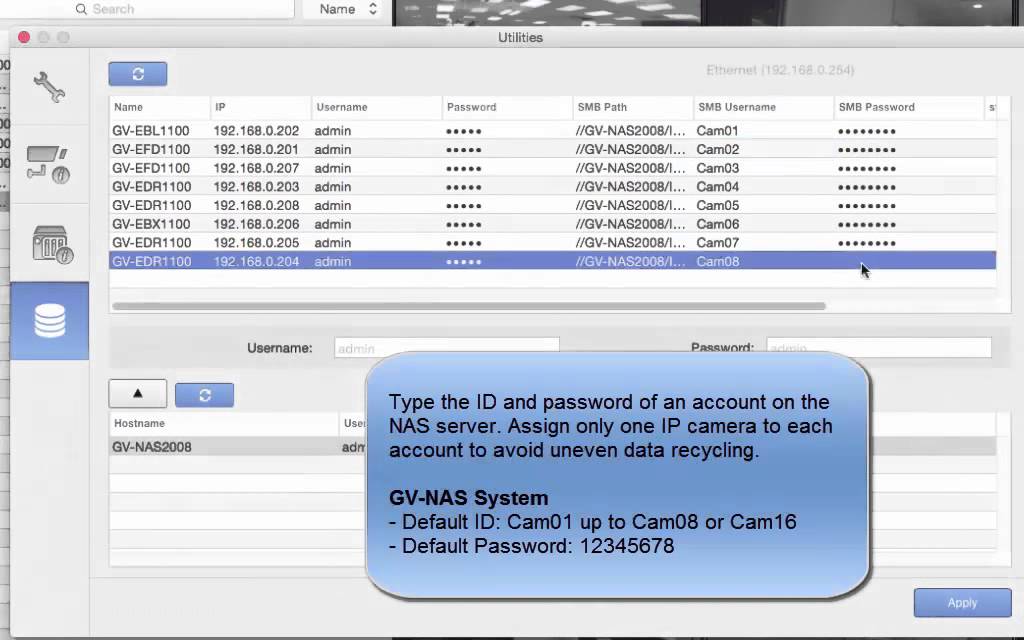Select the GV-EBL1100 camera row
Screen dimensions: 1024x640
(x=552, y=131)
